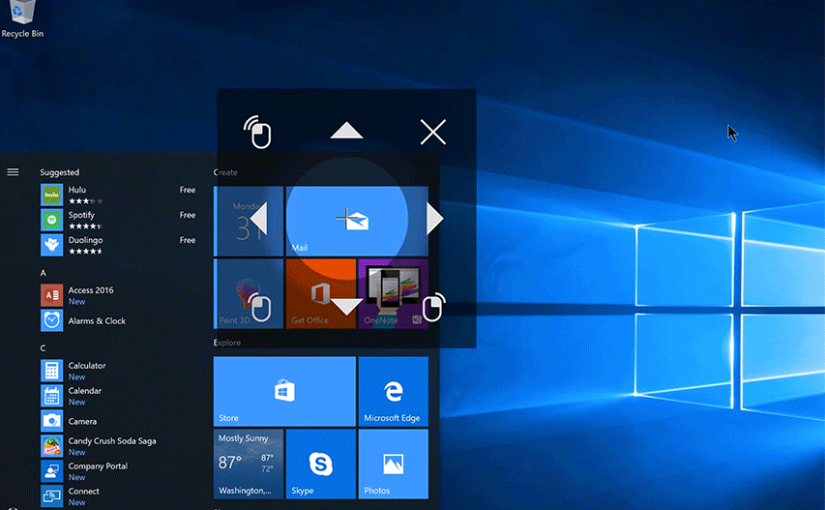Open Hulu suggested app
This screenshot has width=825, height=510.
(x=118, y=195)
